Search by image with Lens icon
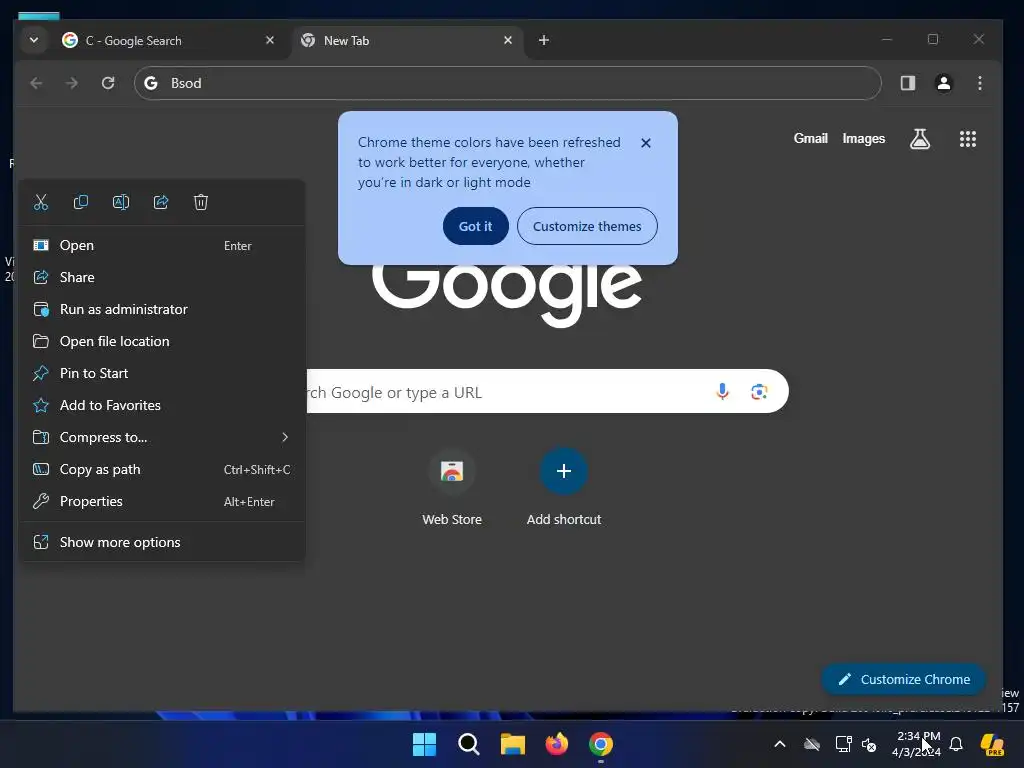This screenshot has height=768, width=1024. coord(759,392)
